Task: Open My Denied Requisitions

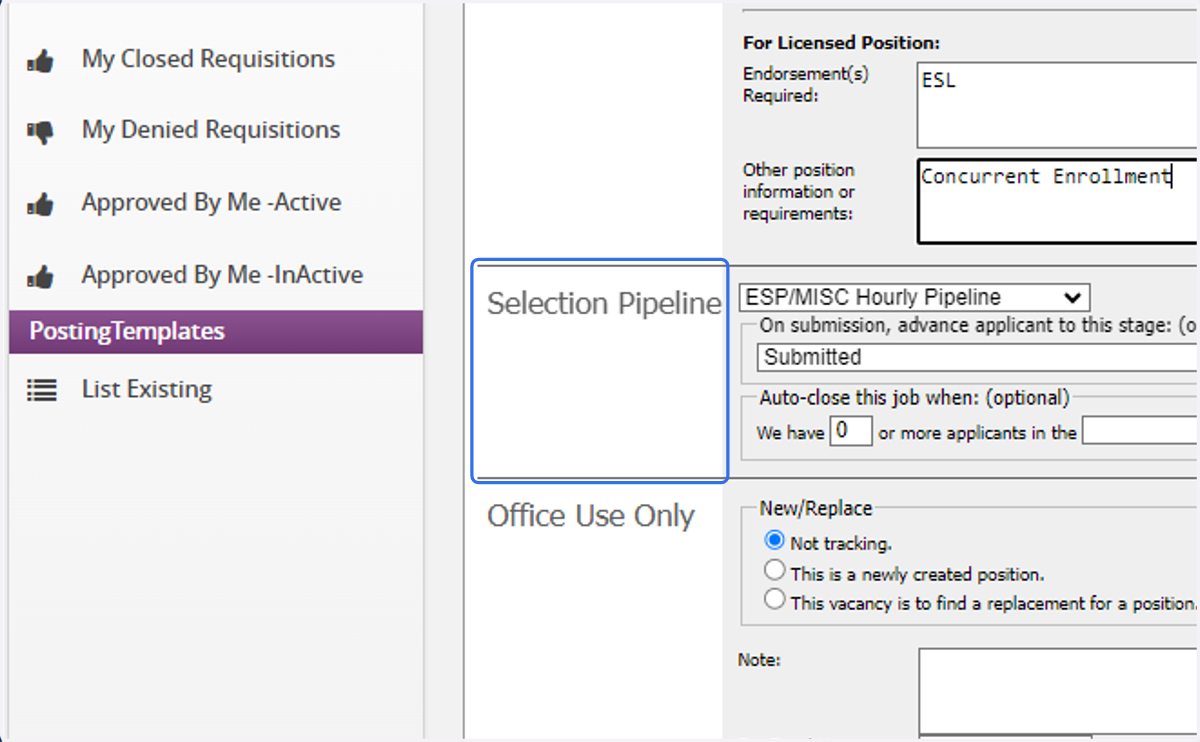Action: 211,130
